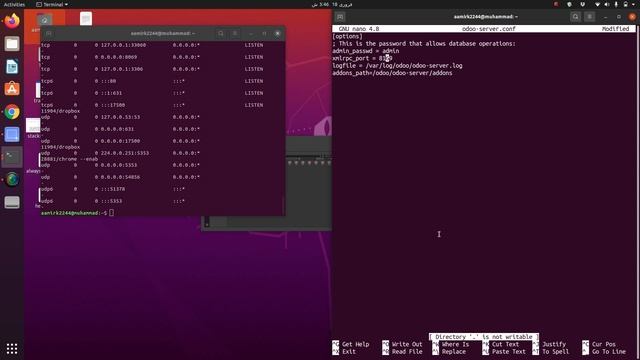Open hamburger menu in netstat terminal header

click(235, 33)
